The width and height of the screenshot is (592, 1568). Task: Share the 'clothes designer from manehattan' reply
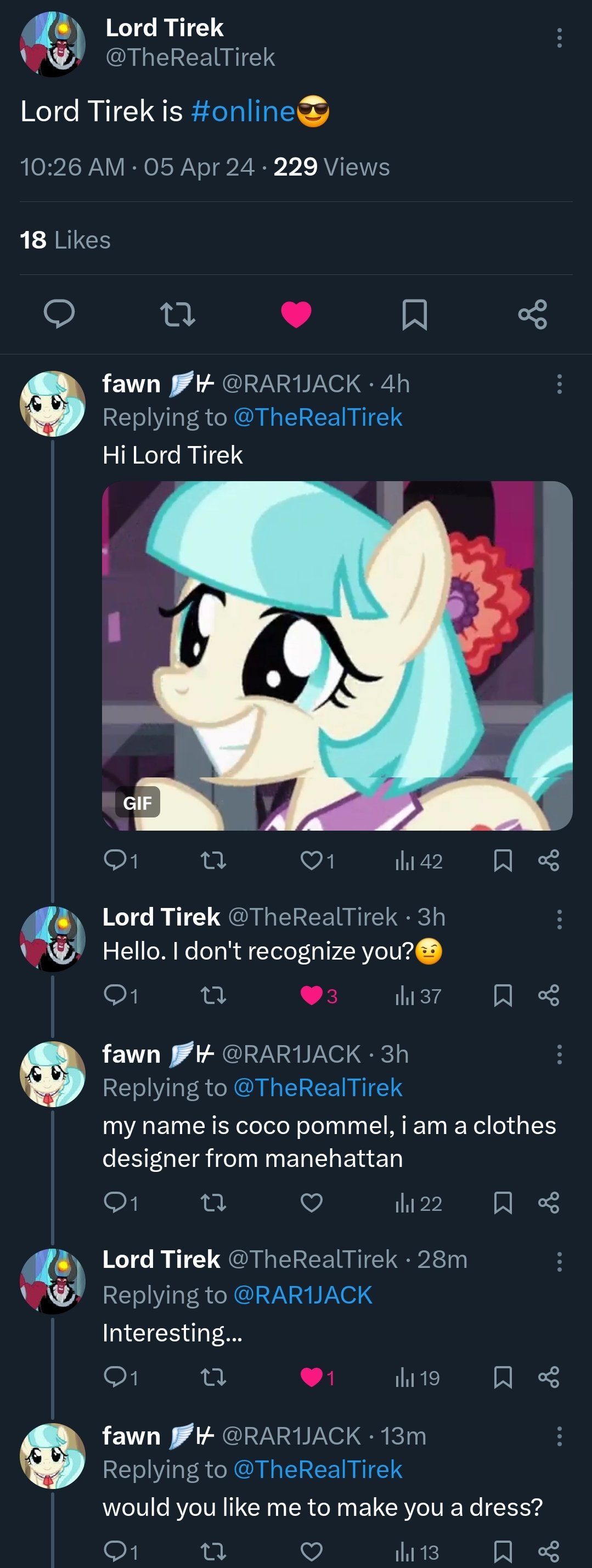(x=548, y=1203)
